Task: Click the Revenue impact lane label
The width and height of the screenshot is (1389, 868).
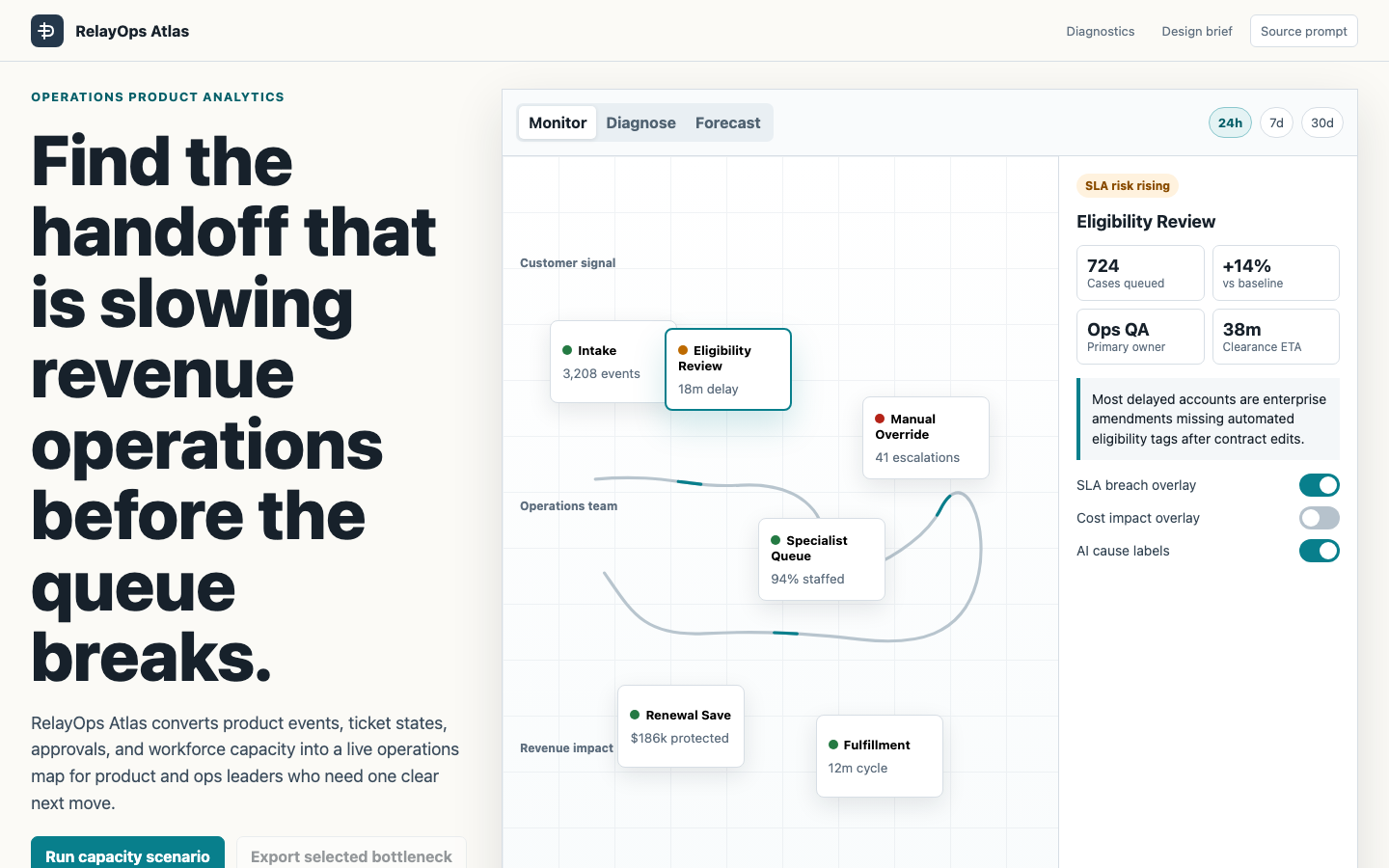Action: tap(566, 747)
